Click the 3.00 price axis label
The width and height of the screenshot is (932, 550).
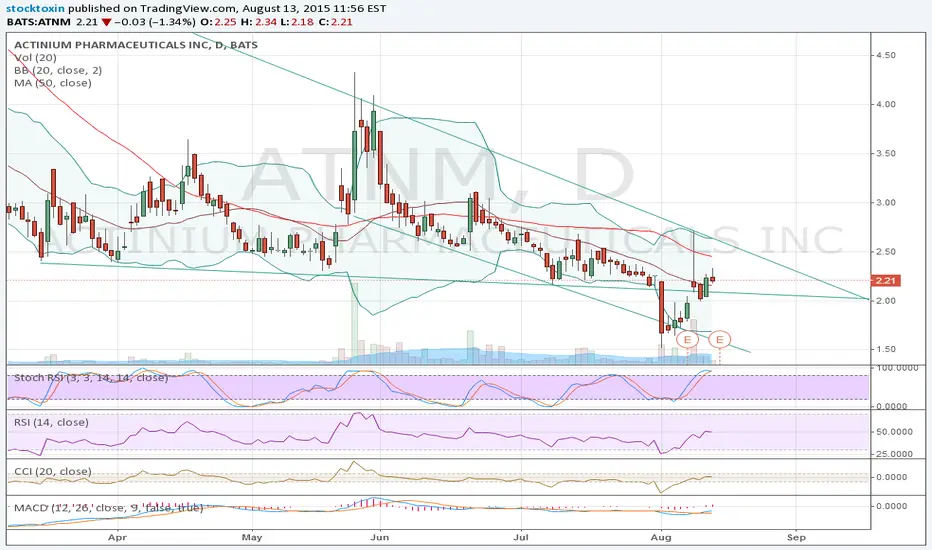(x=886, y=202)
